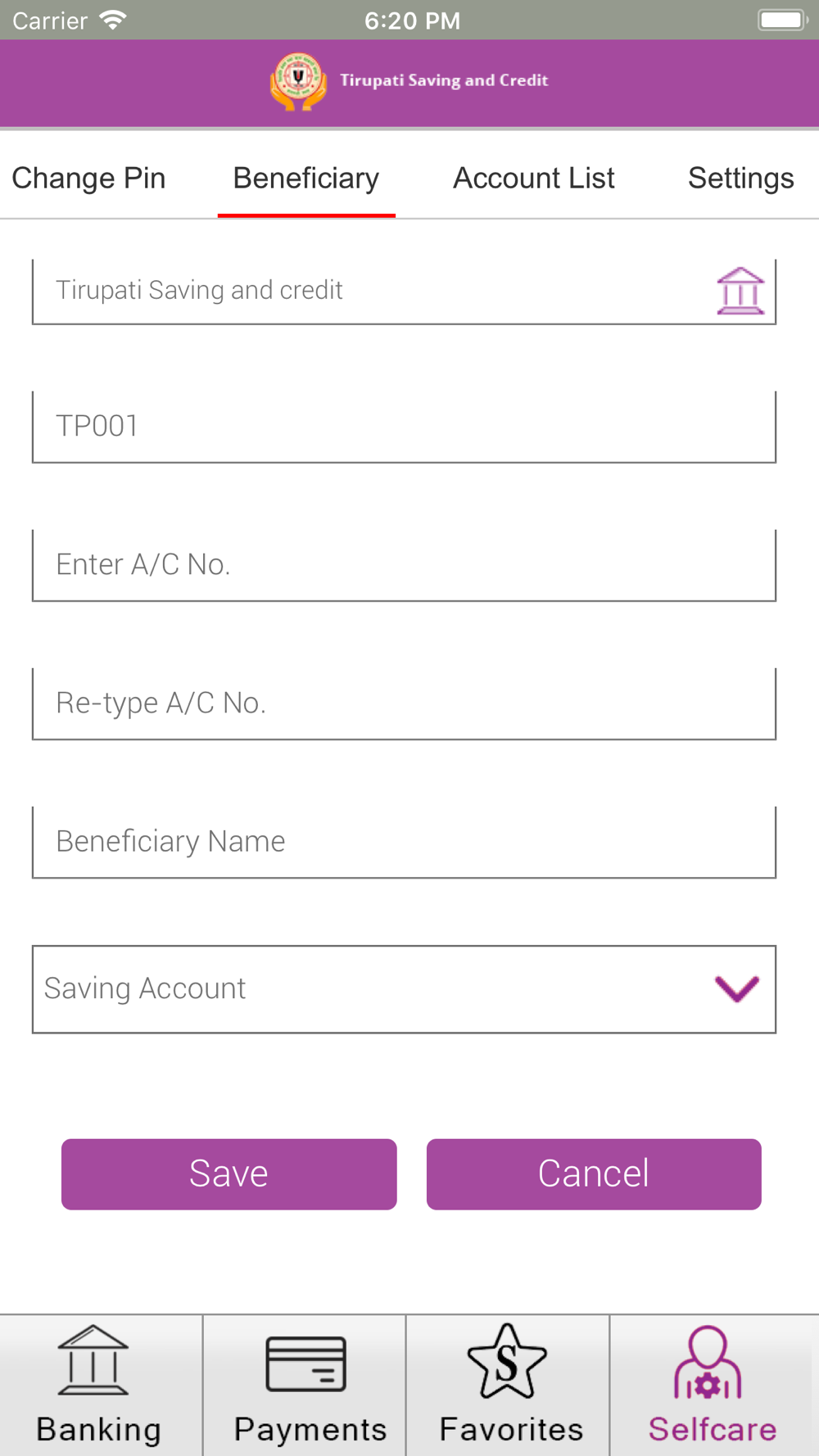The height and width of the screenshot is (1456, 819).
Task: Tap the bank building icon in bank field
Action: 740,291
